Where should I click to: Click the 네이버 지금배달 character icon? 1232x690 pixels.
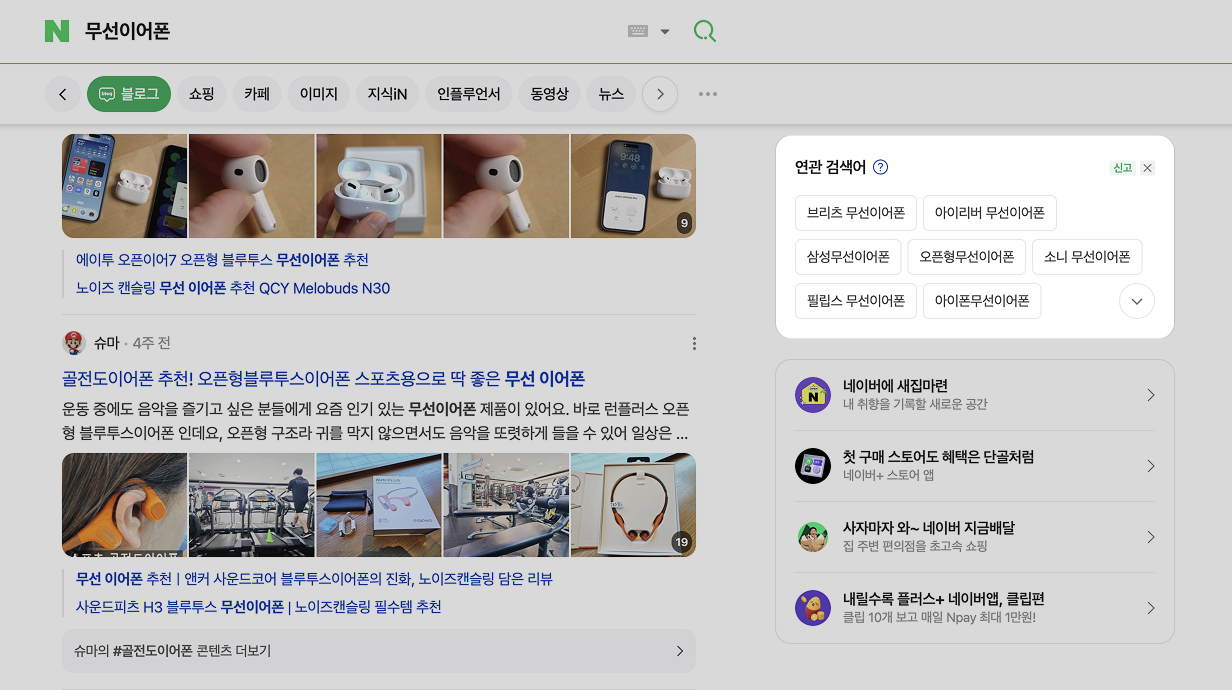(x=813, y=537)
